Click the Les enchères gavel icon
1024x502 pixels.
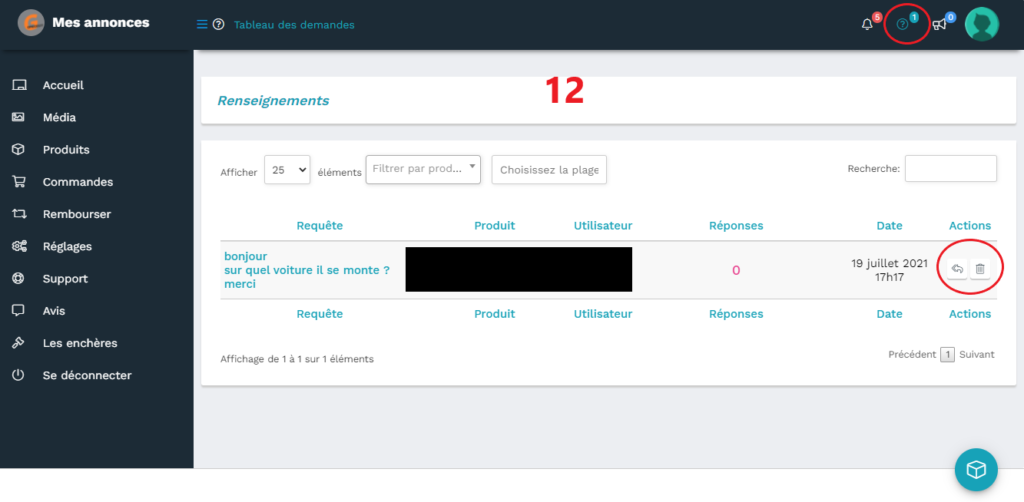pyautogui.click(x=19, y=343)
